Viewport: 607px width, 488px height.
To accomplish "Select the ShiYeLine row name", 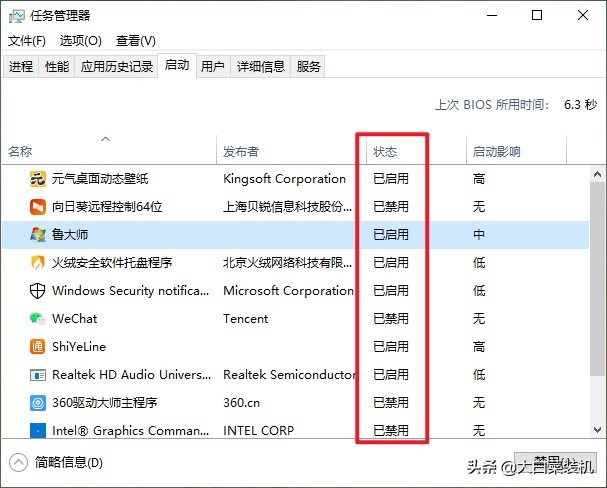I will [x=79, y=346].
